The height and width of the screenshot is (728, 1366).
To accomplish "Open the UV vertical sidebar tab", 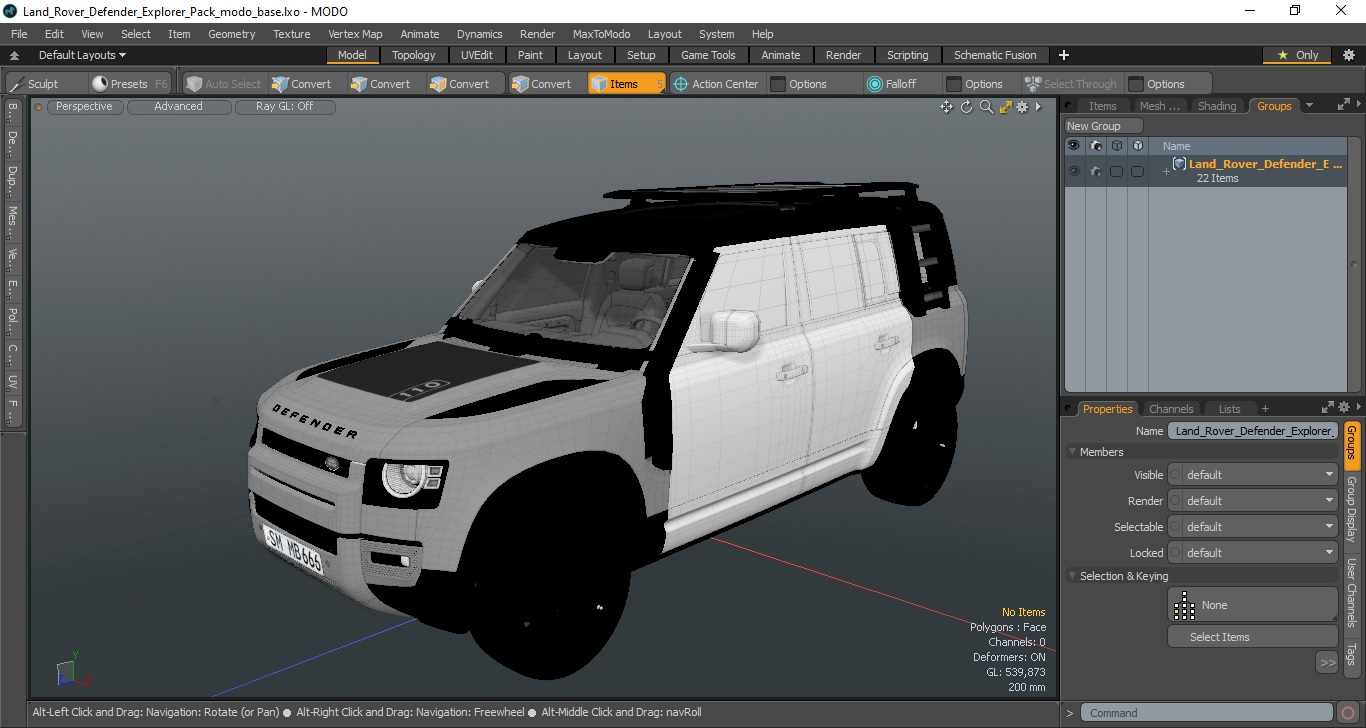I will point(12,382).
